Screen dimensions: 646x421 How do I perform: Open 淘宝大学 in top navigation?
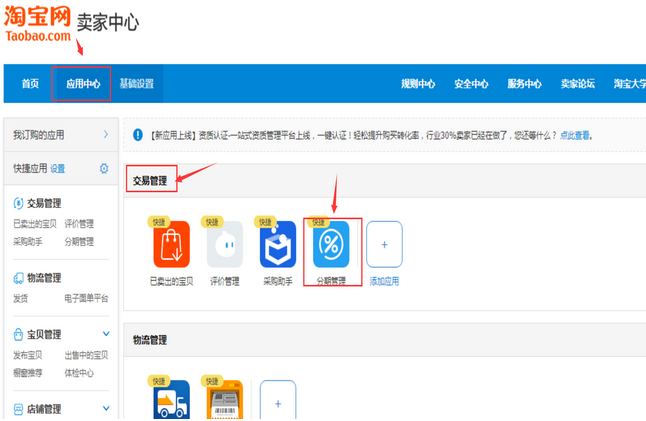(x=630, y=84)
